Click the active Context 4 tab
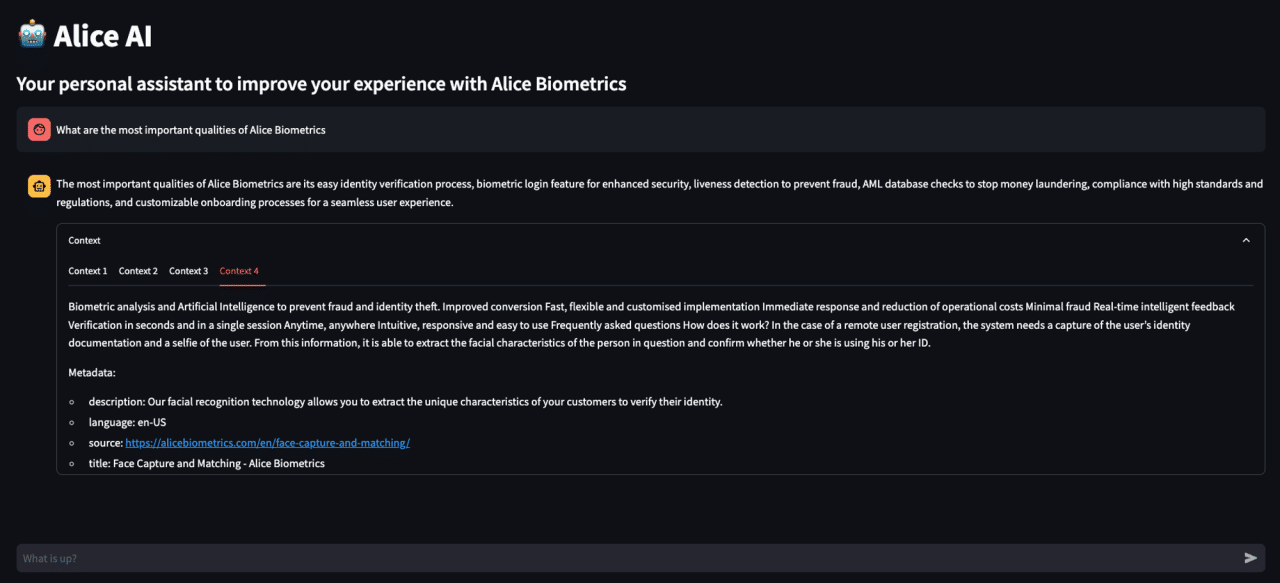This screenshot has height=583, width=1280. pos(239,271)
